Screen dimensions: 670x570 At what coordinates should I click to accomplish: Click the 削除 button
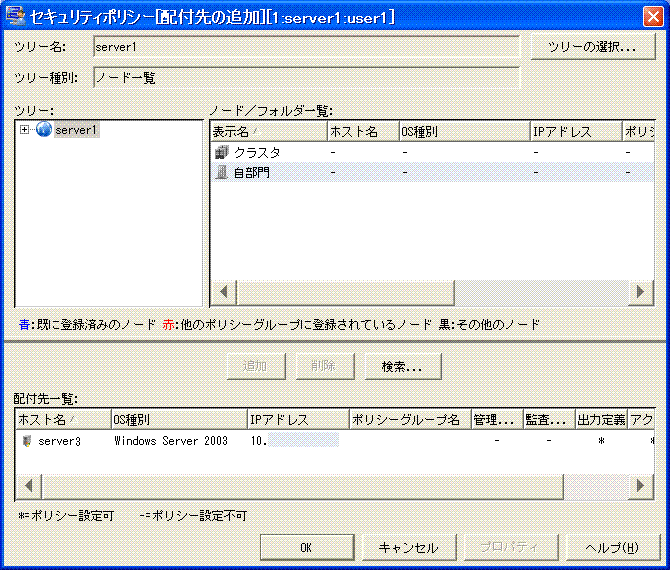325,366
